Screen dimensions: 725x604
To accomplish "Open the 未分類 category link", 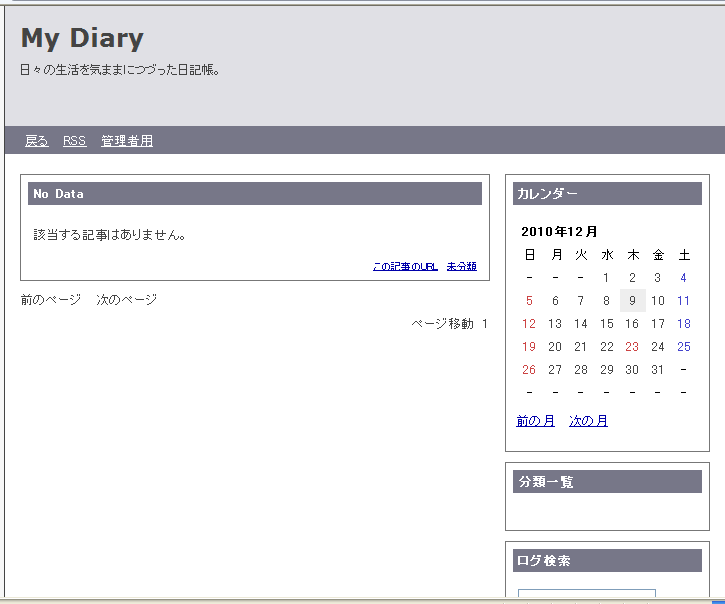I will point(461,267).
